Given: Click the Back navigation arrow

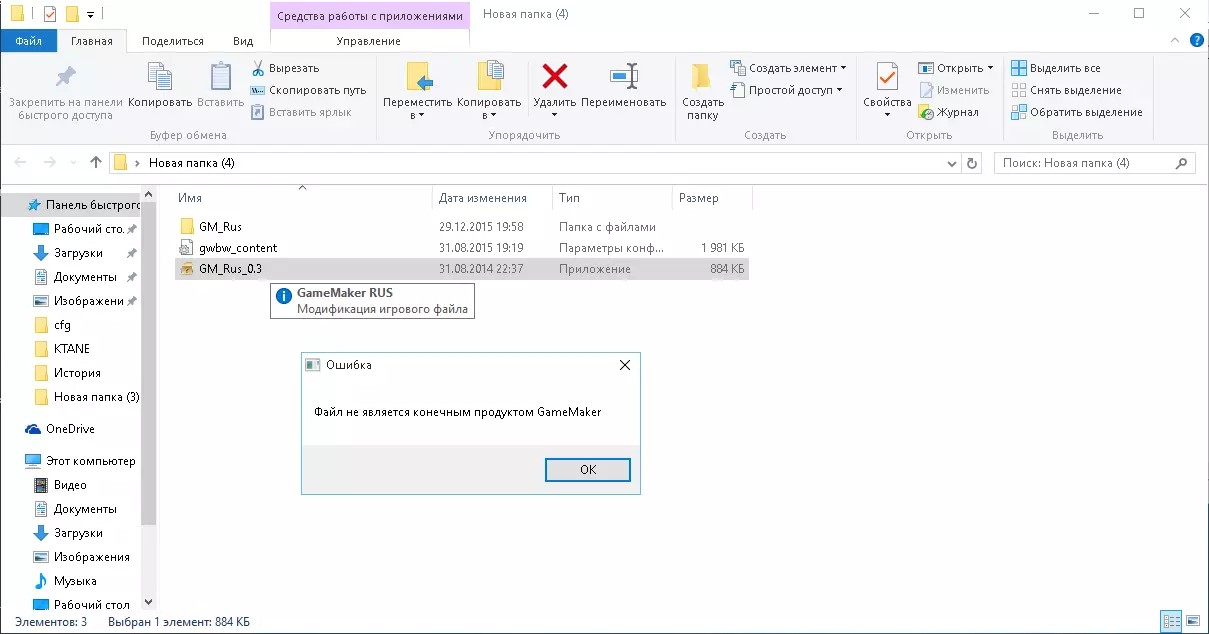Looking at the screenshot, I should 21,162.
